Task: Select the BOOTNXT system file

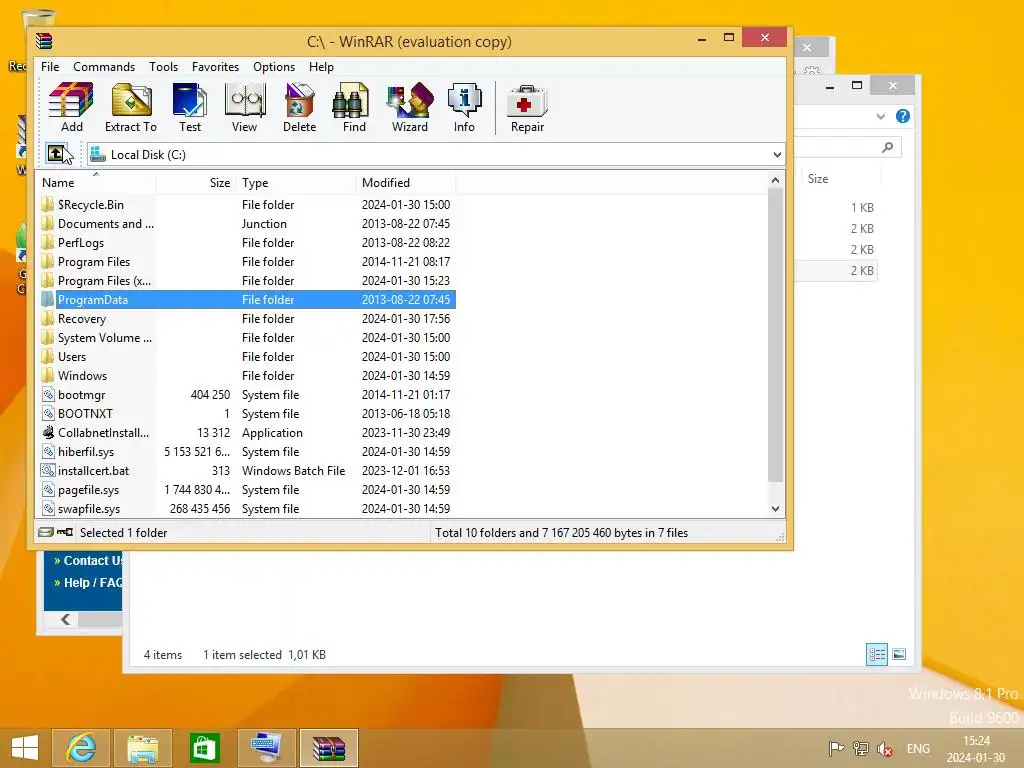Action: 247,413
